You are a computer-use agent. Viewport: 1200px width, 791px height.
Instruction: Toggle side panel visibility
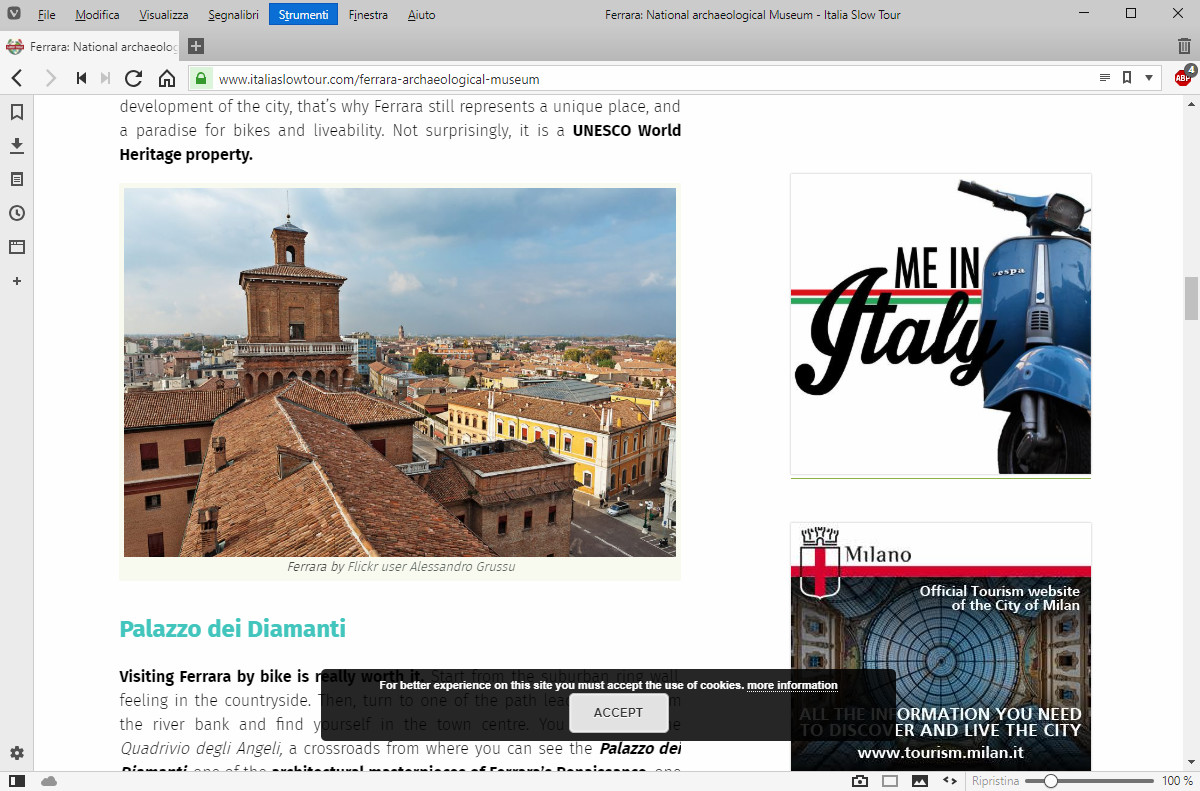point(17,781)
